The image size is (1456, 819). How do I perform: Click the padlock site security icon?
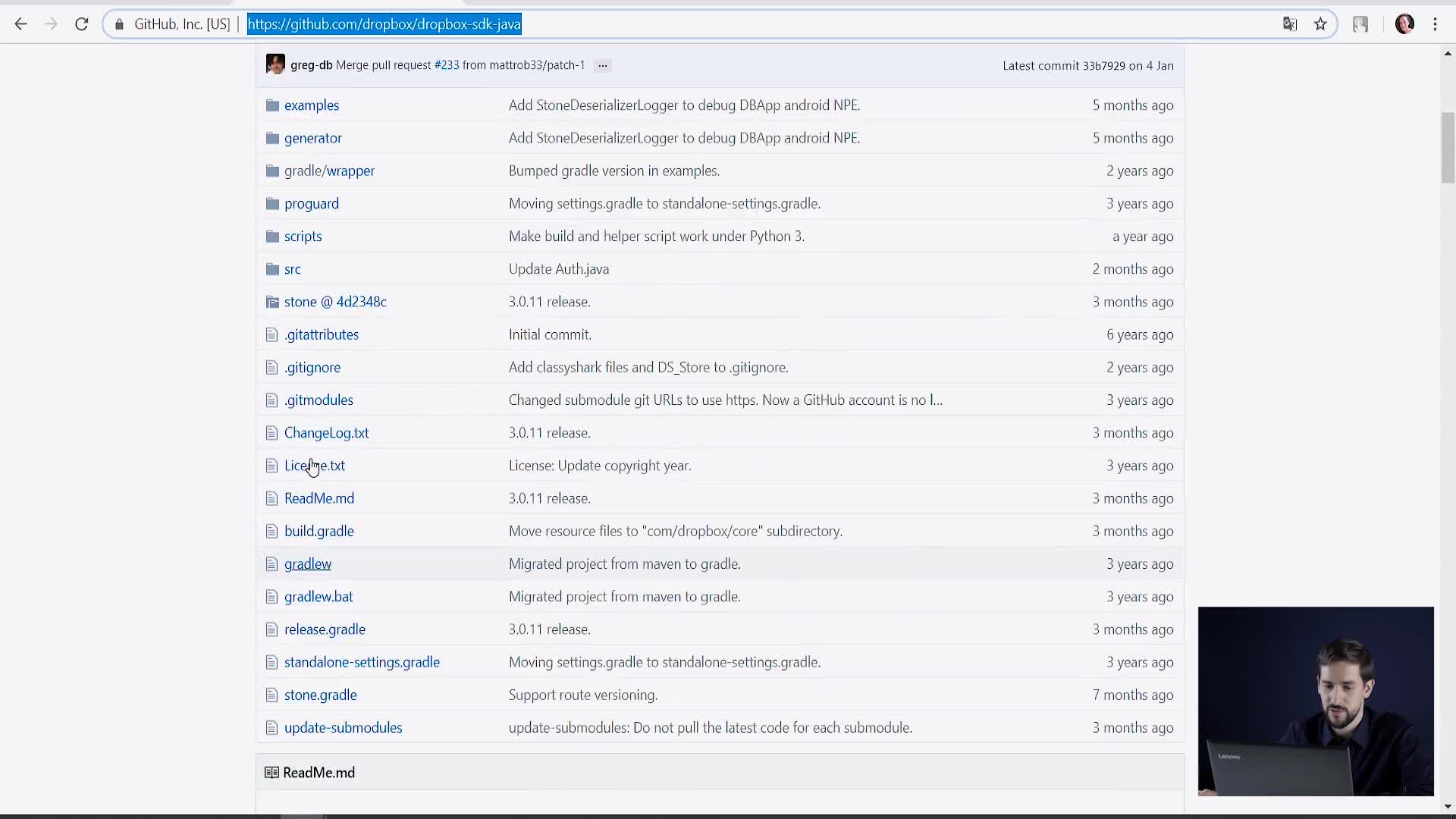pyautogui.click(x=119, y=24)
